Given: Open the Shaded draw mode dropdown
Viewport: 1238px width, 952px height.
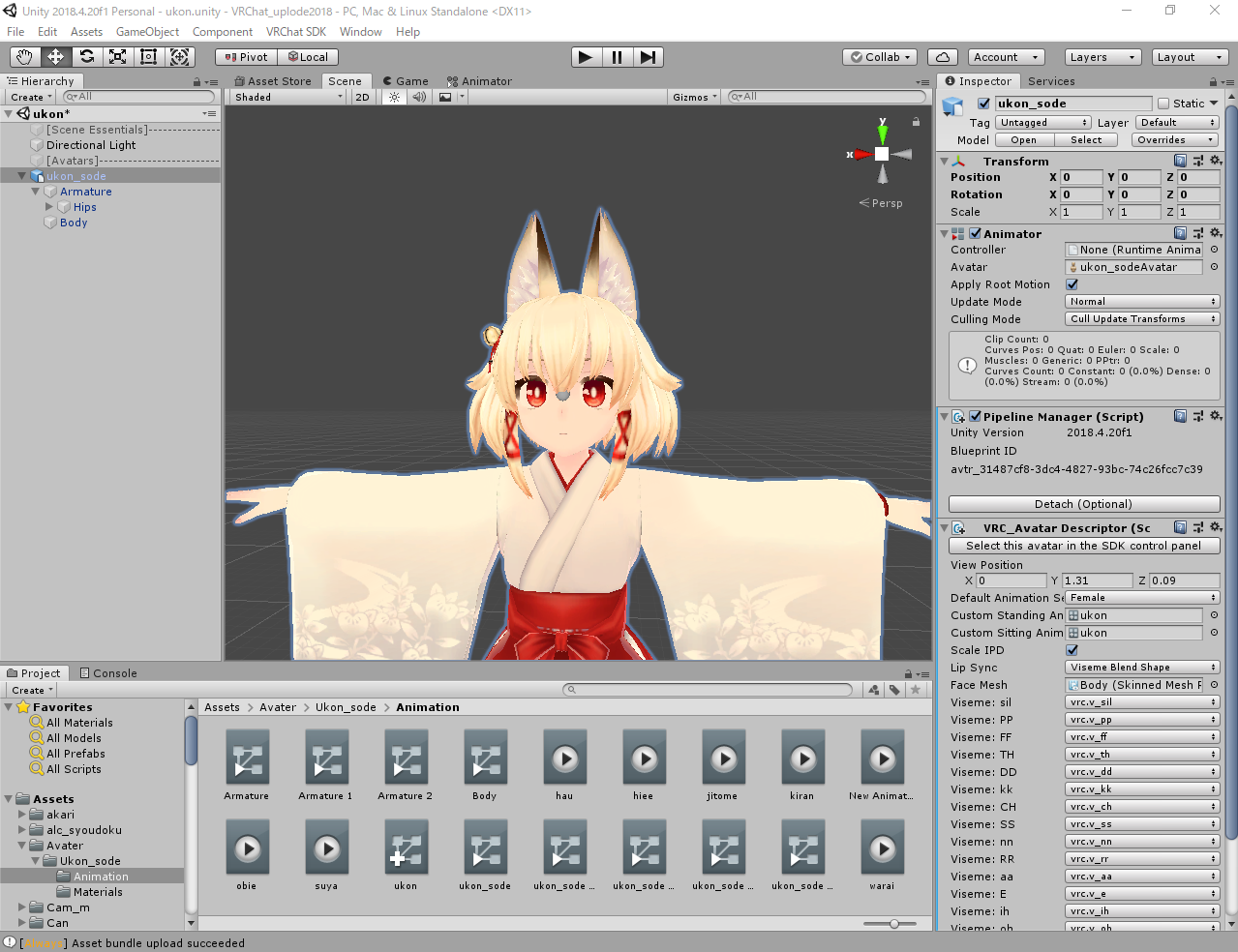Looking at the screenshot, I should 288,97.
